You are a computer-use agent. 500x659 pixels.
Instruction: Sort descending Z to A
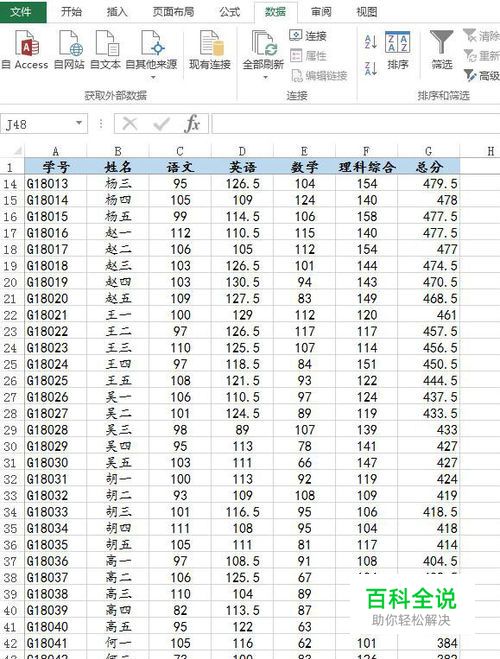tap(371, 69)
